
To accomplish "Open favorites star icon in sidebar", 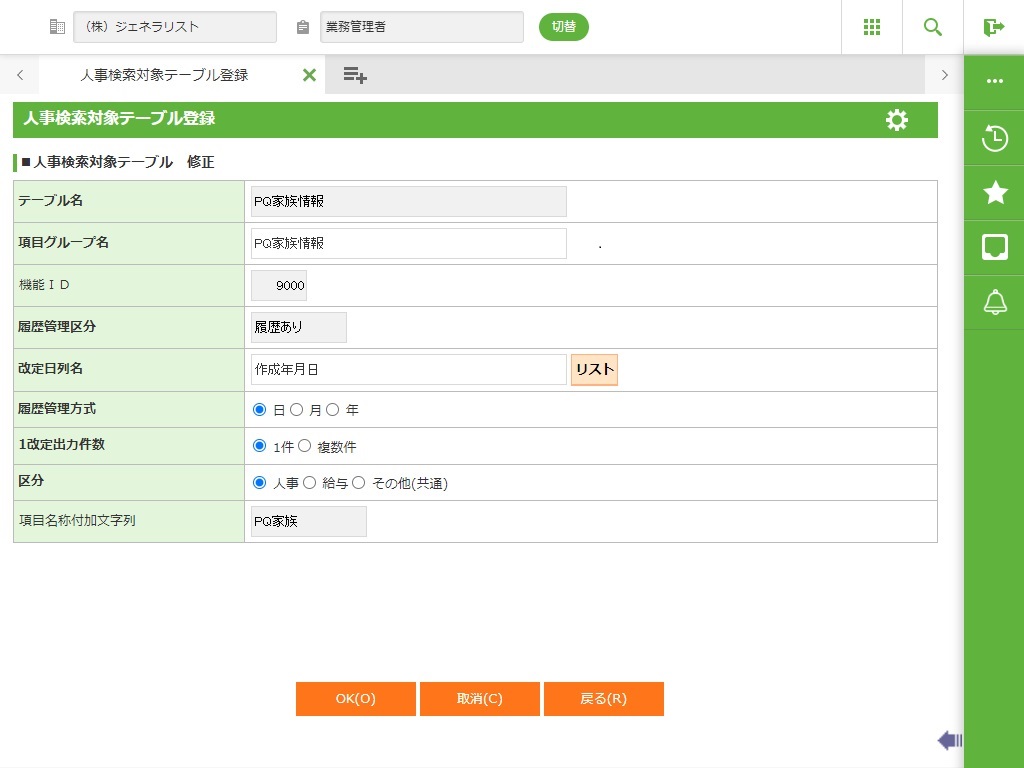I will click(995, 193).
